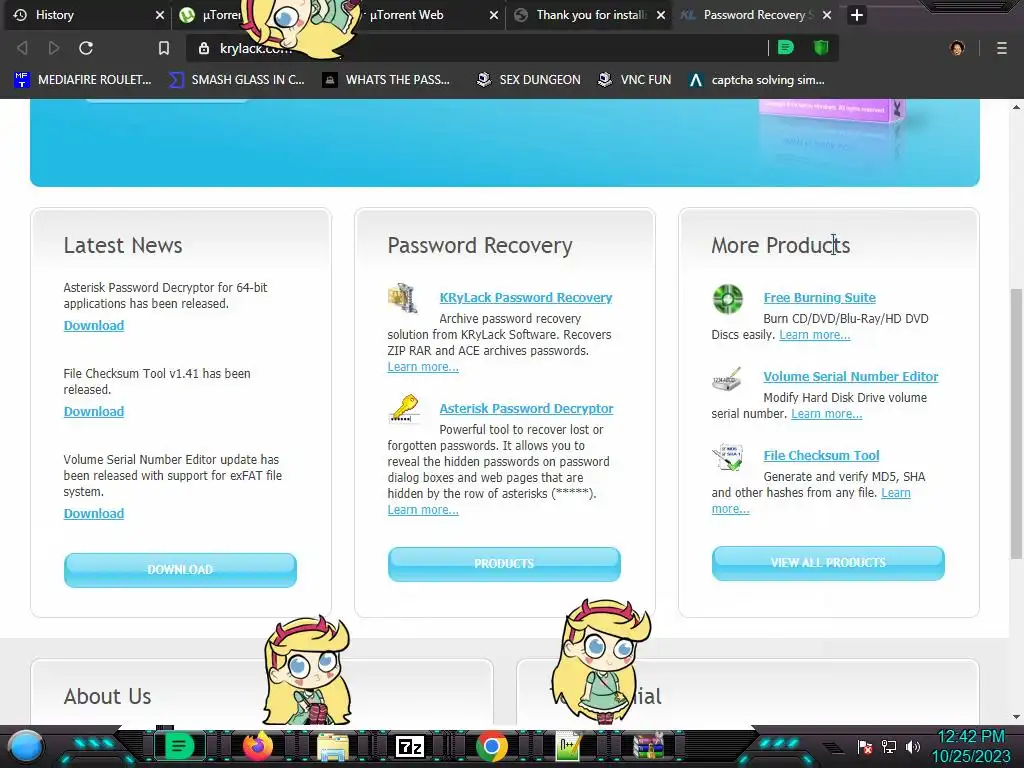This screenshot has height=768, width=1024.
Task: Click Learn more for Free Burning Suite
Action: pyautogui.click(x=814, y=335)
